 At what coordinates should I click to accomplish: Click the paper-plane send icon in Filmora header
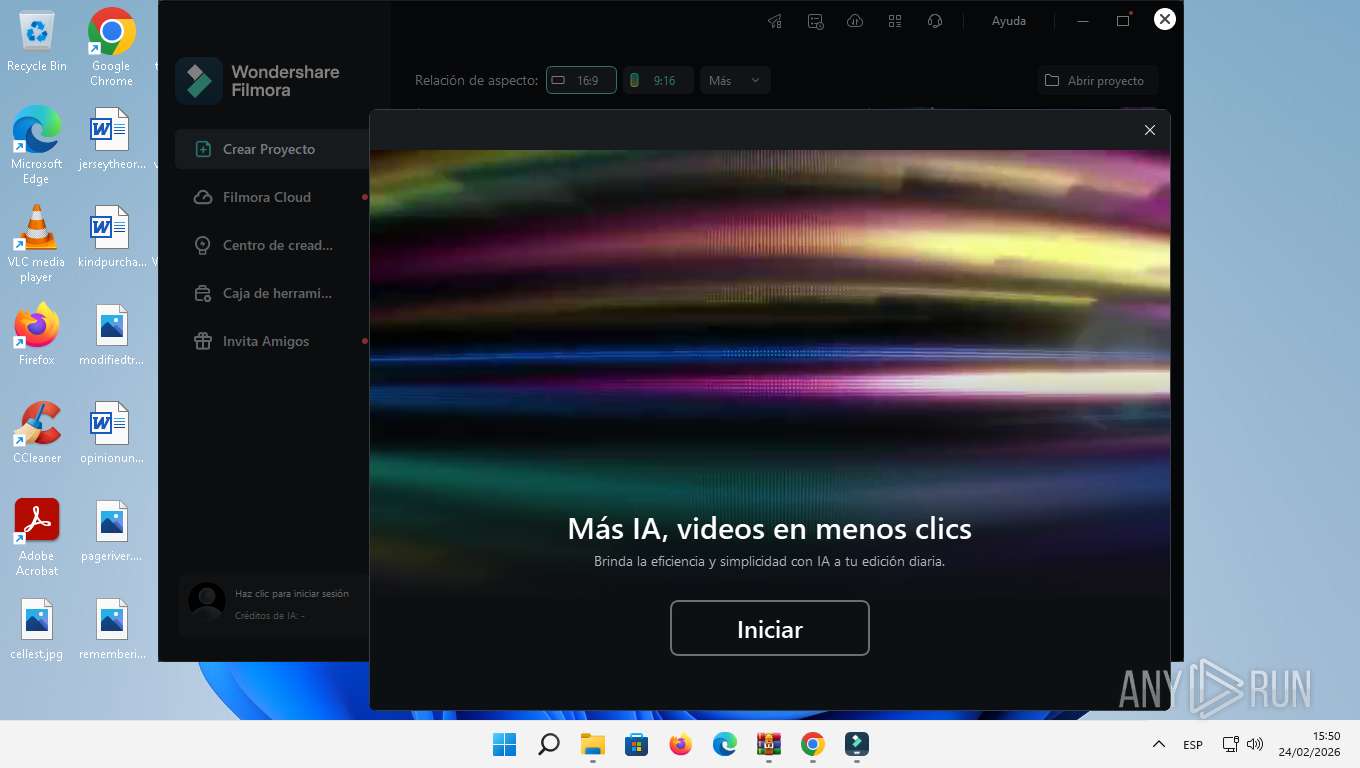[x=775, y=21]
